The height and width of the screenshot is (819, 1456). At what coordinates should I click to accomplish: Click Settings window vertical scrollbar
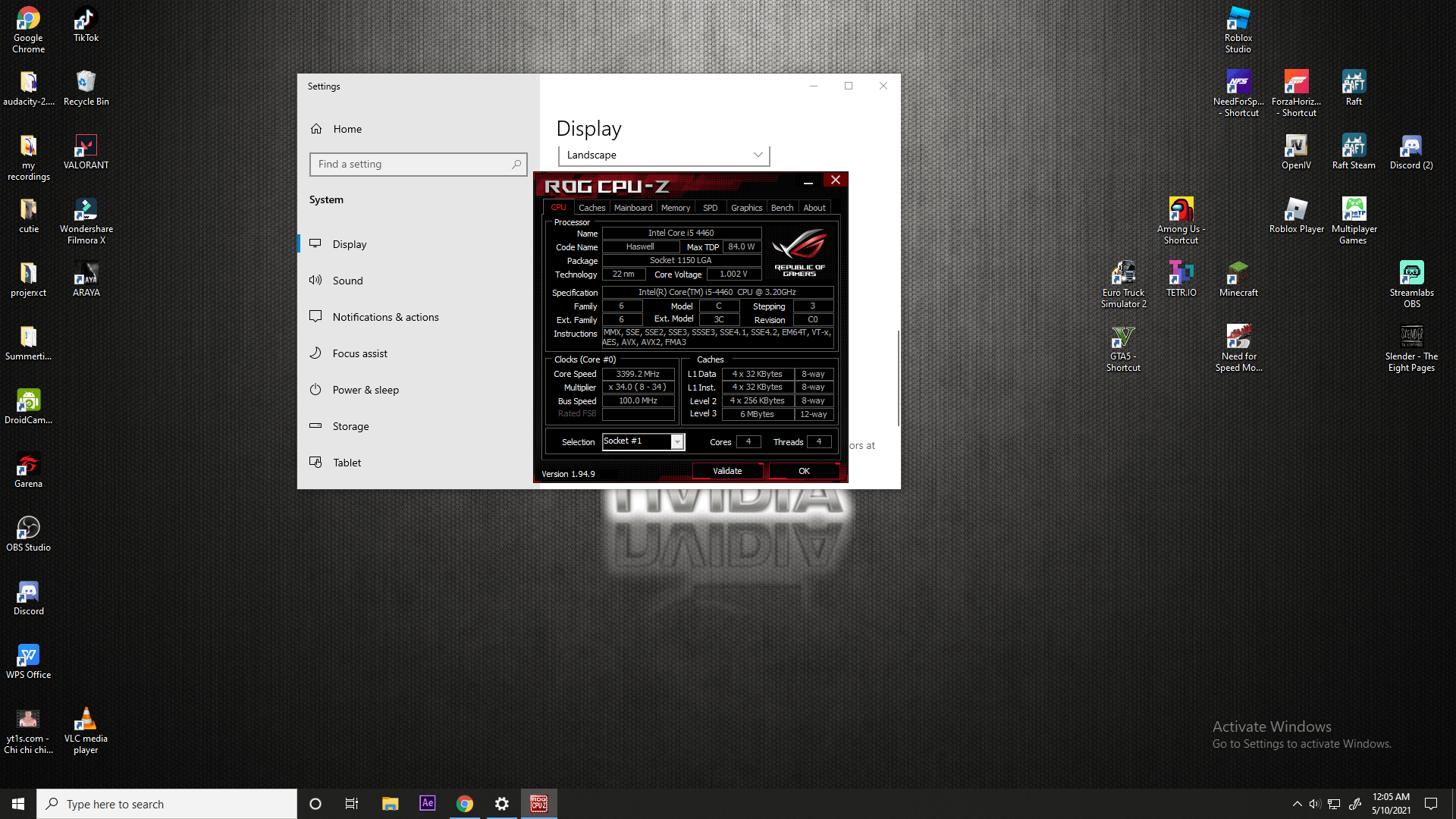pos(898,378)
